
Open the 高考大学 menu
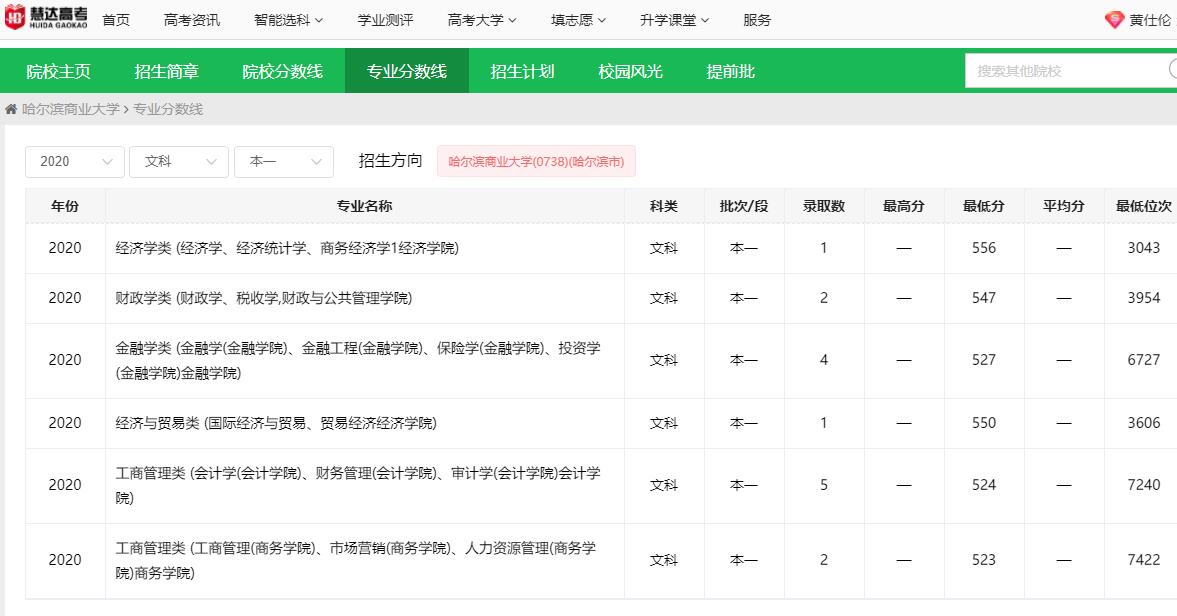(482, 20)
